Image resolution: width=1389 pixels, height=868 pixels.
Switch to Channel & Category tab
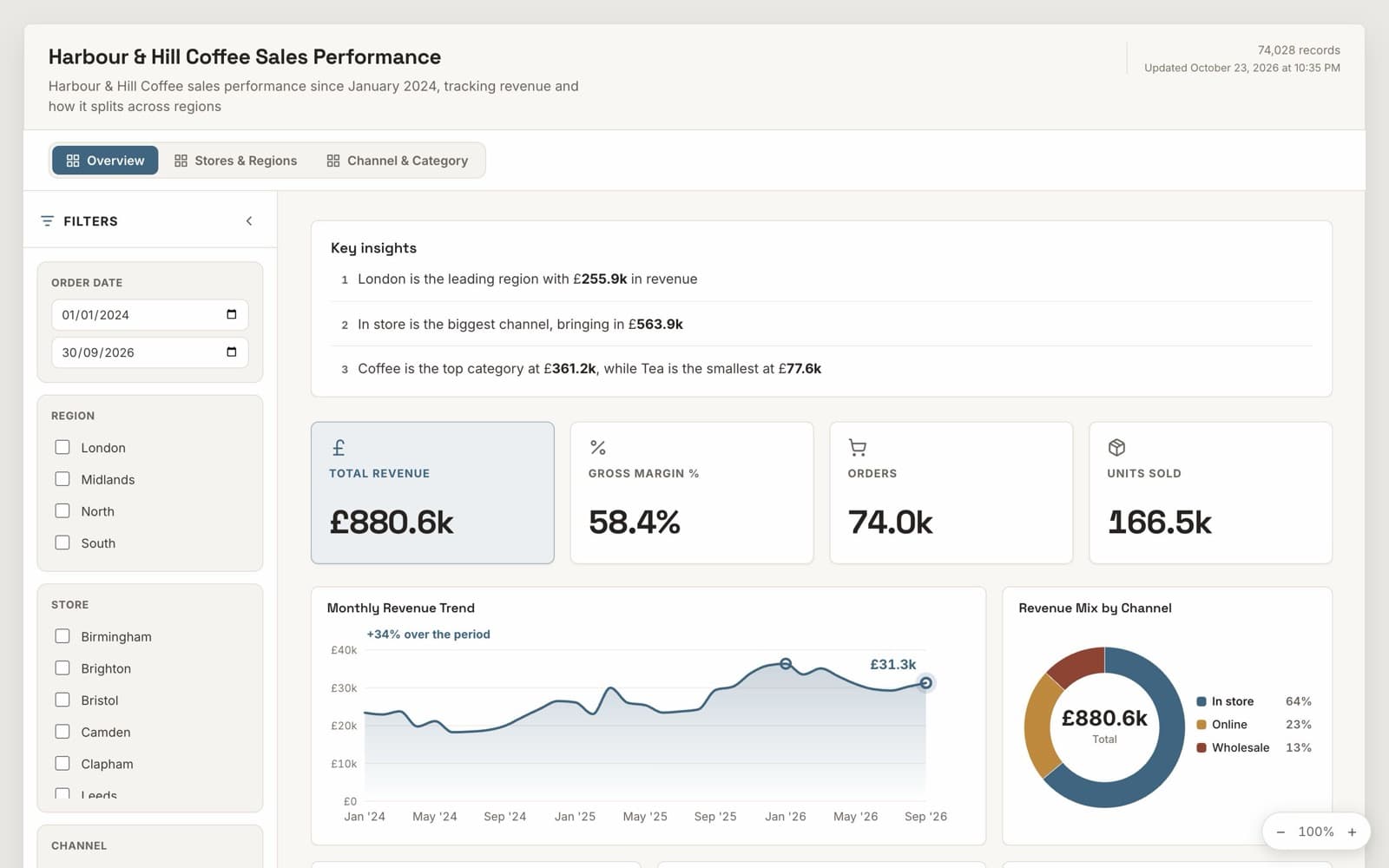pos(397,161)
